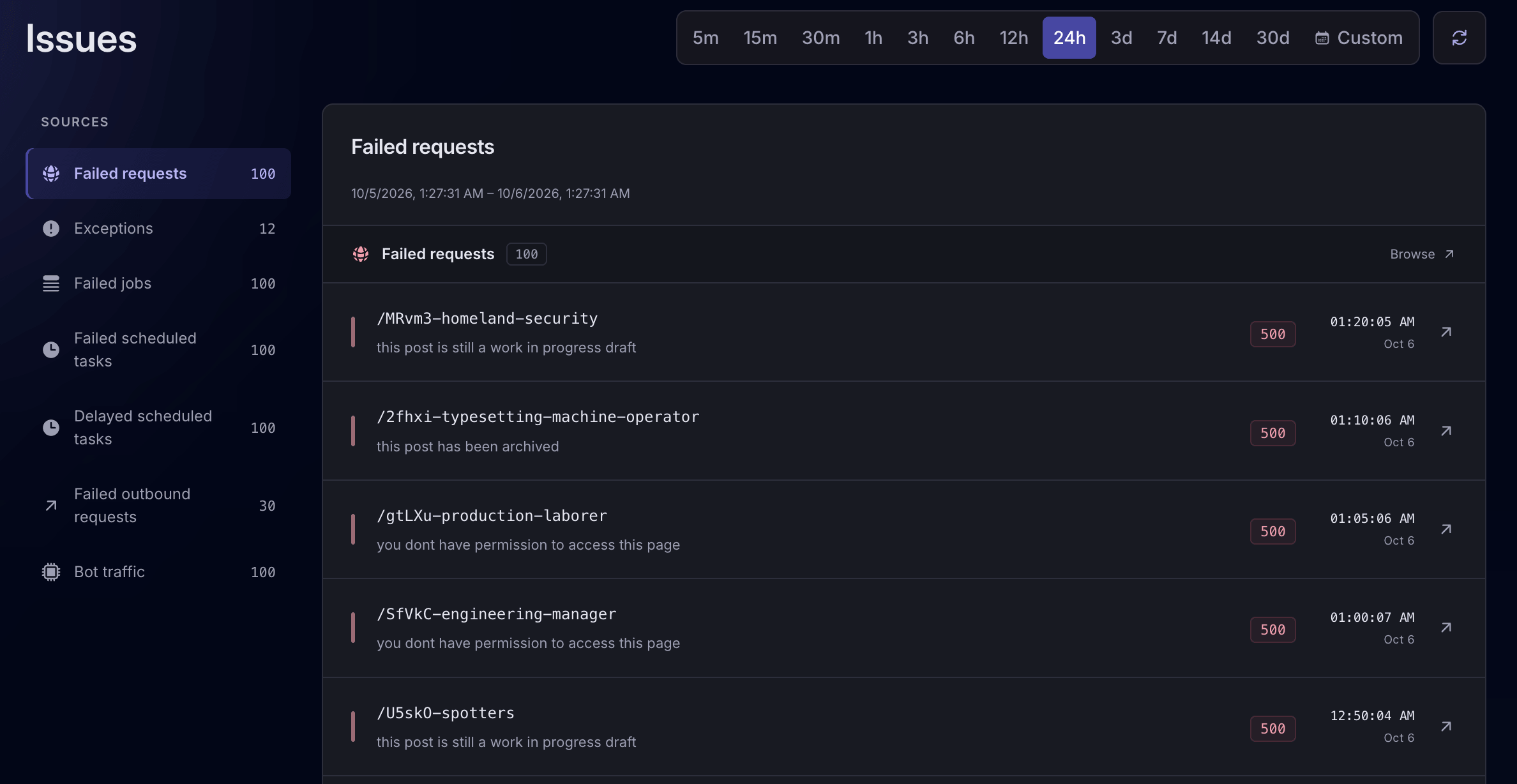Click 500 badge on /gtLXu-production-laborer row

(x=1272, y=531)
